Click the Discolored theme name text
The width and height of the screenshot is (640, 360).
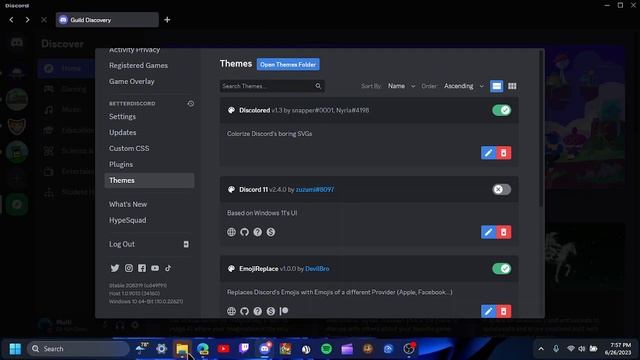coord(255,110)
